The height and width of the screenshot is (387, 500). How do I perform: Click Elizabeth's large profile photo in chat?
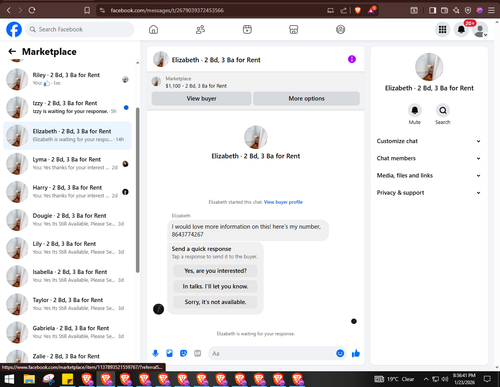coord(256,137)
